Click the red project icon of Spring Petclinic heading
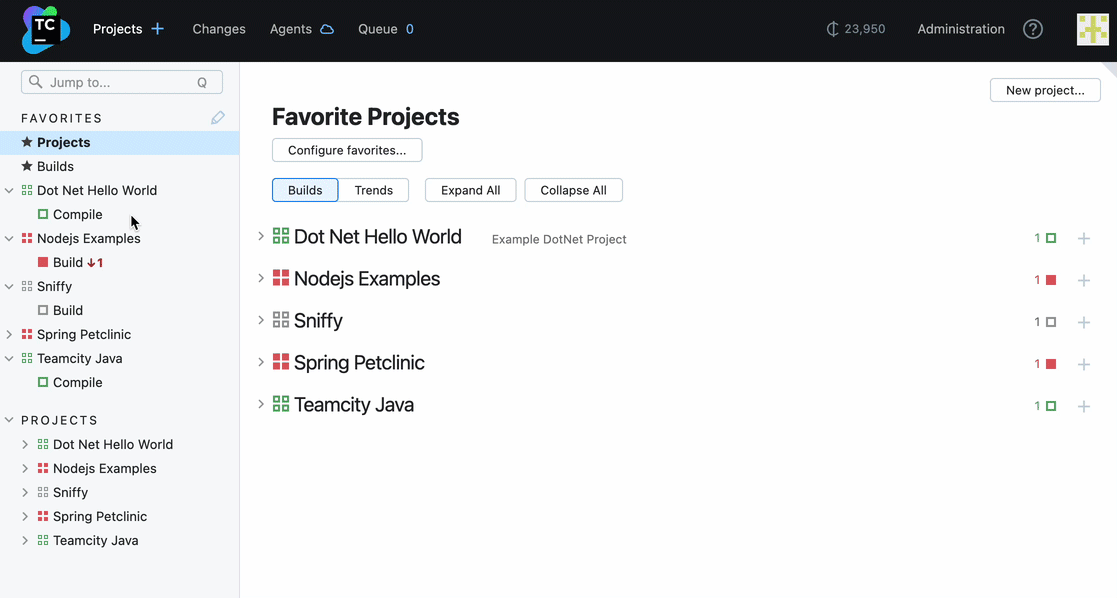The height and width of the screenshot is (598, 1117). click(281, 362)
